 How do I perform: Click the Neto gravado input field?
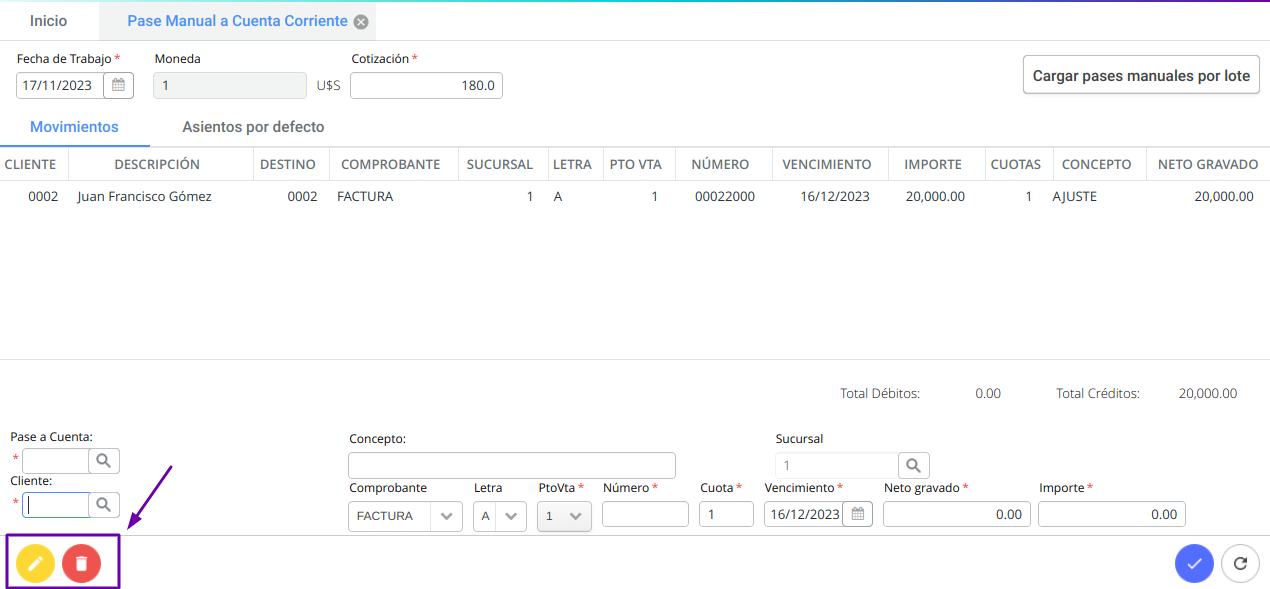tap(957, 514)
